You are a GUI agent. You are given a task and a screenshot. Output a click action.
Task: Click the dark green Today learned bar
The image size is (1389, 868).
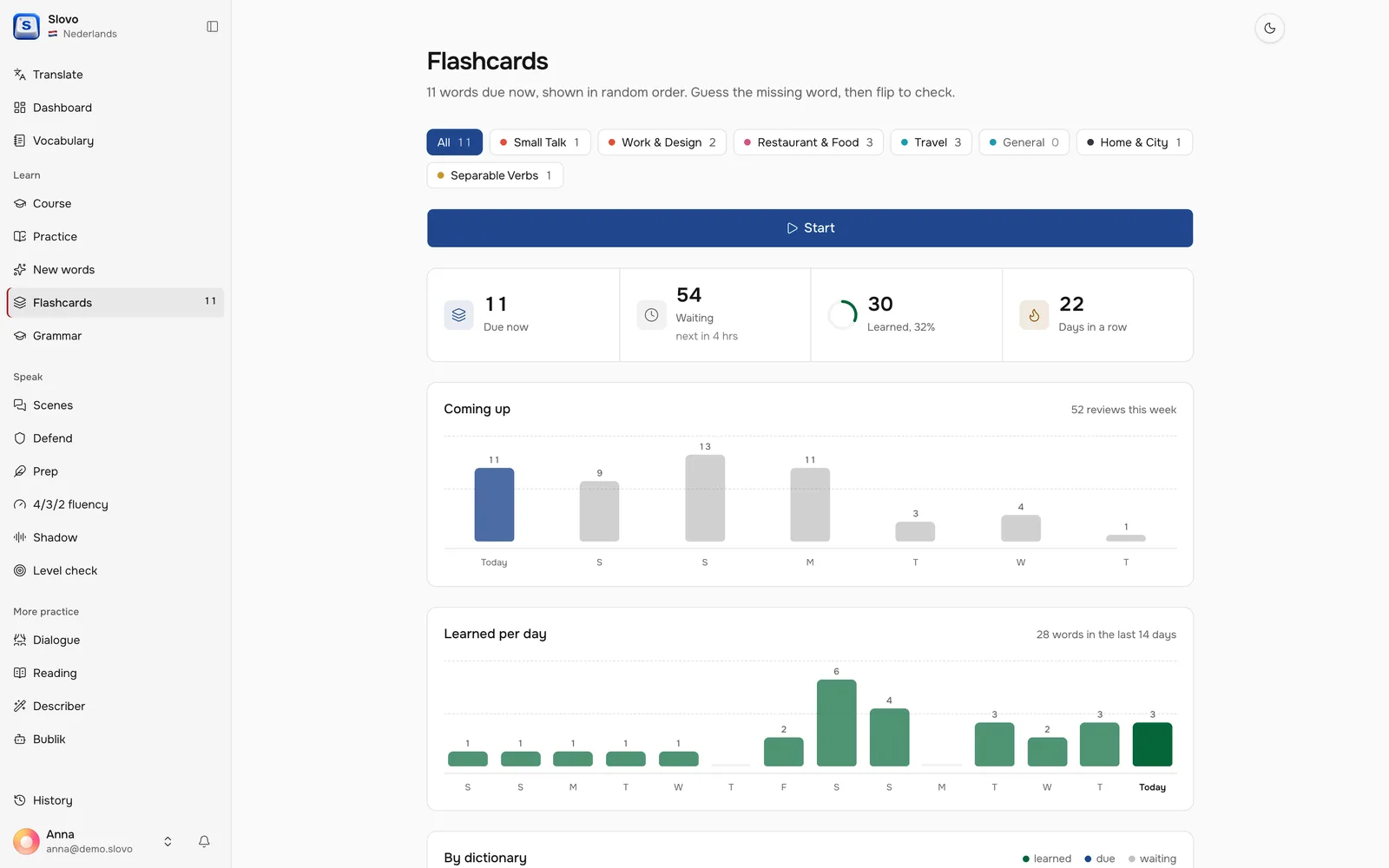tap(1152, 745)
